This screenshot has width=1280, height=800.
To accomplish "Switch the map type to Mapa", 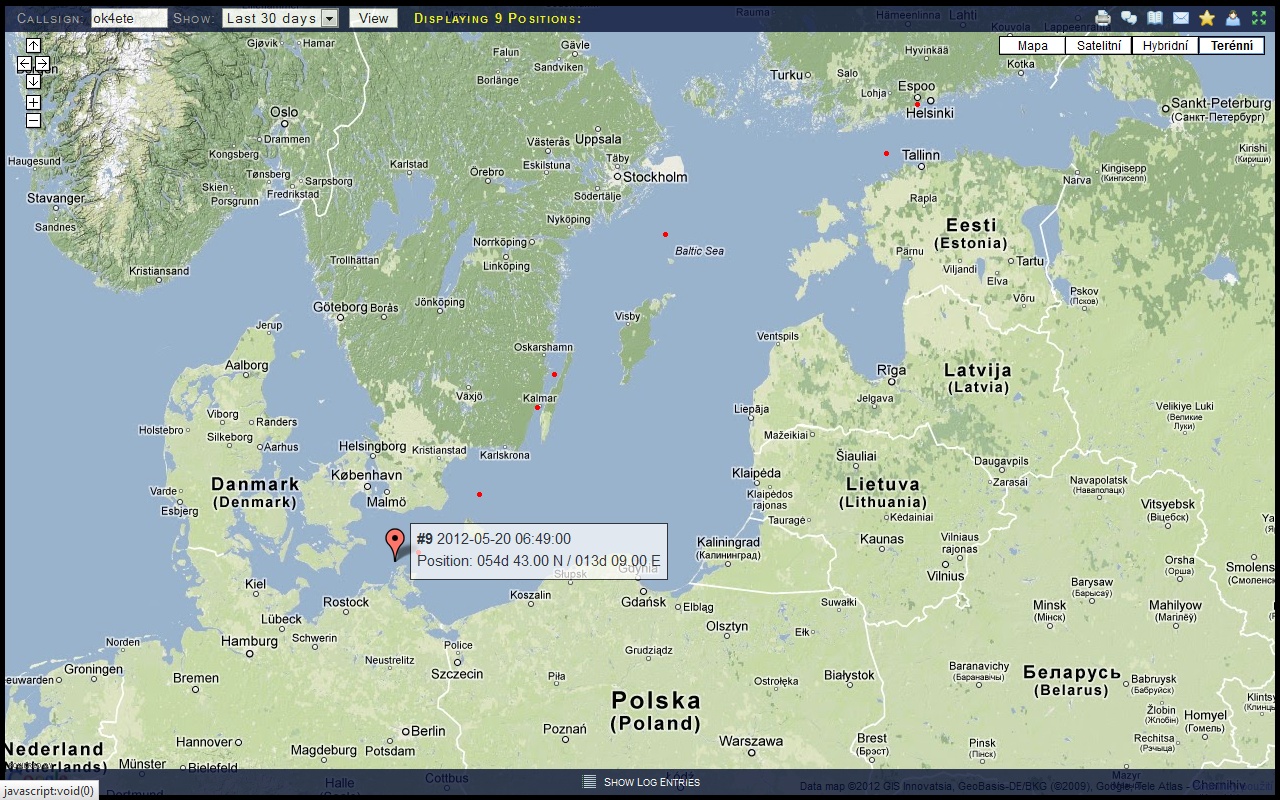I will (x=1032, y=46).
